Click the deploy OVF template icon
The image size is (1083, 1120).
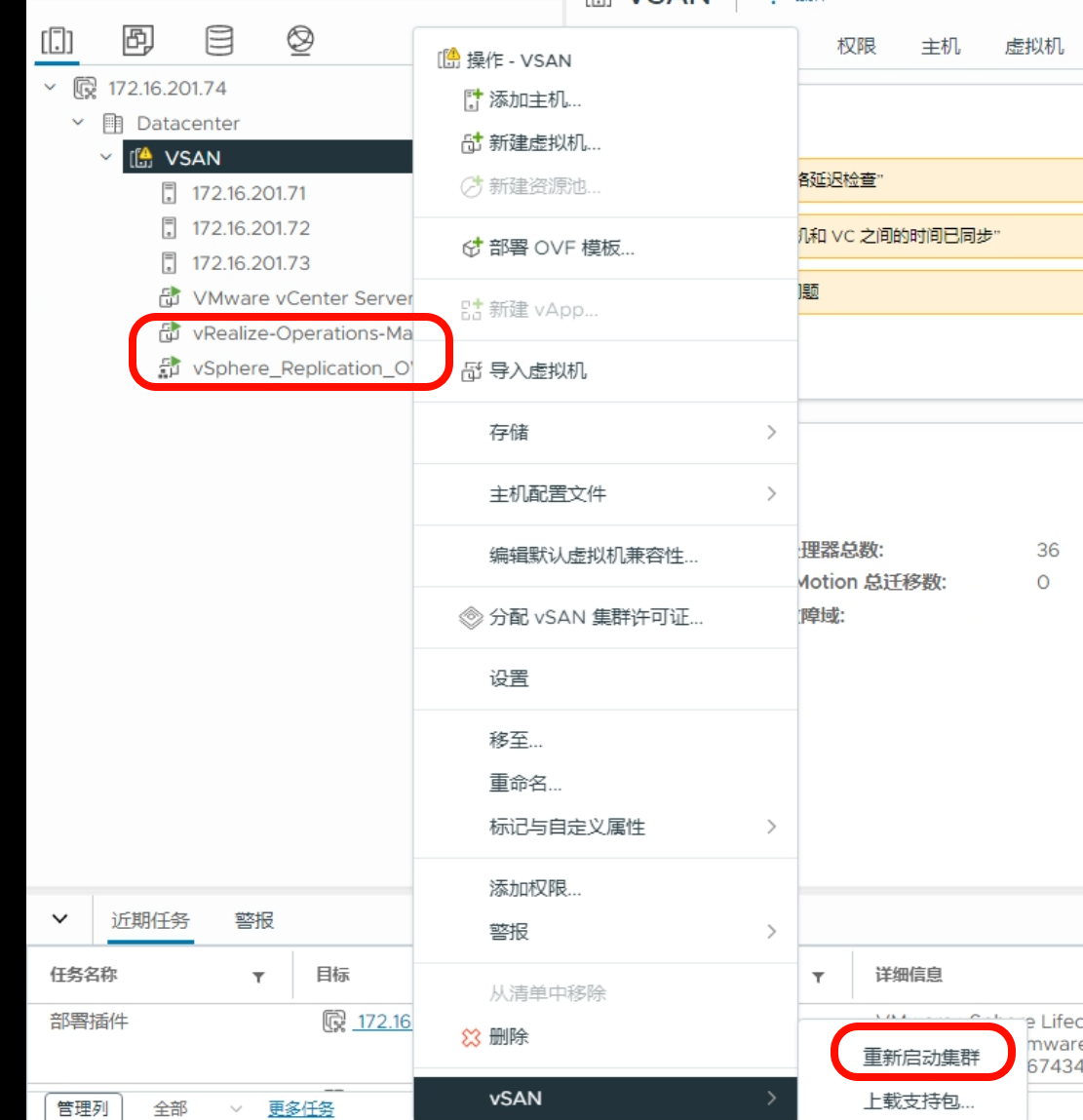[x=472, y=248]
